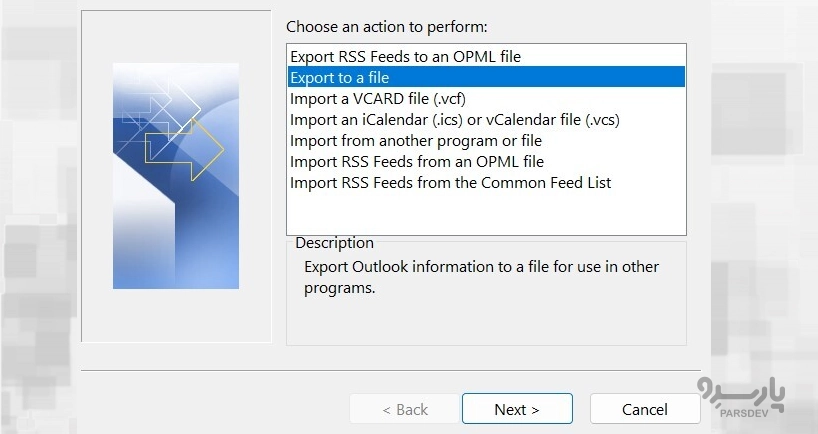Choose the highlighted "Export to a file" action
The image size is (818, 434).
click(x=340, y=77)
